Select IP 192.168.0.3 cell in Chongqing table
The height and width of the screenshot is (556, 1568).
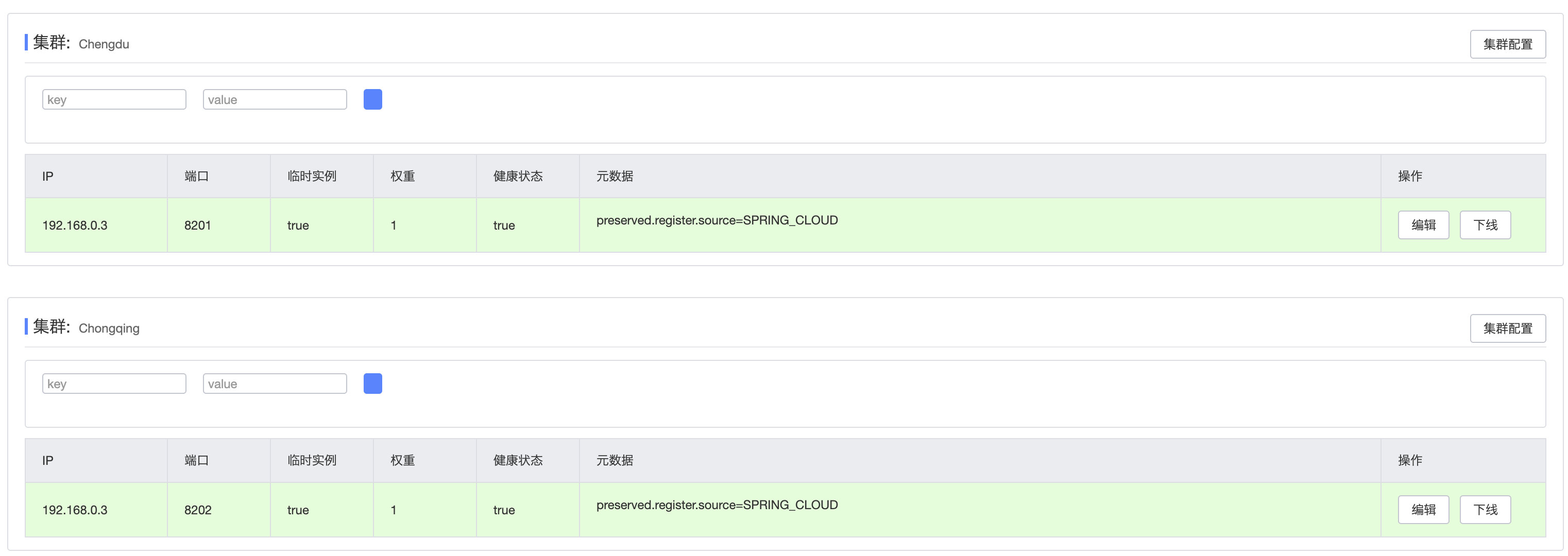point(75,510)
